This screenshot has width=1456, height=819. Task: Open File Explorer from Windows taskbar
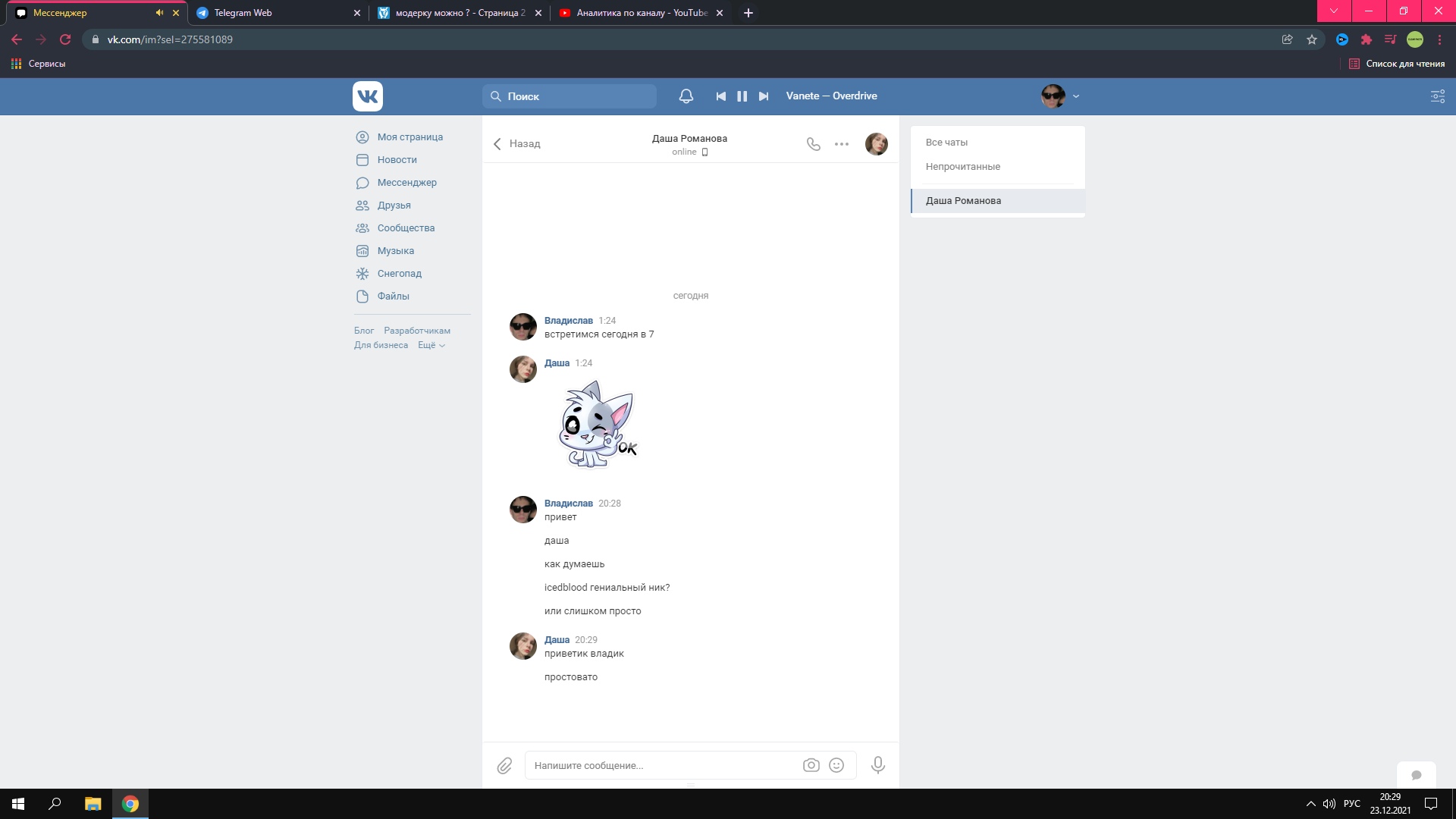click(x=93, y=804)
